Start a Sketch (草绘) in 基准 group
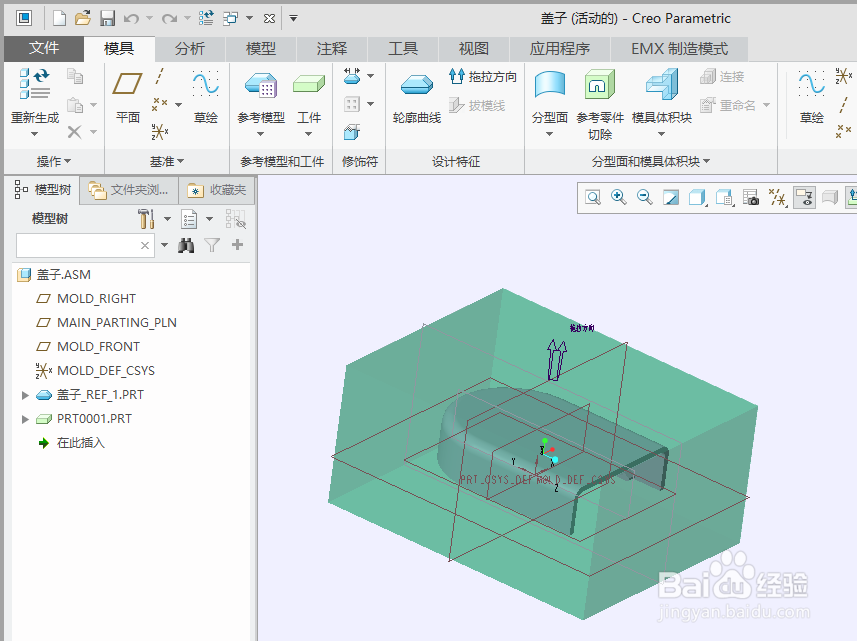Screen dimensions: 857x641 click(206, 97)
